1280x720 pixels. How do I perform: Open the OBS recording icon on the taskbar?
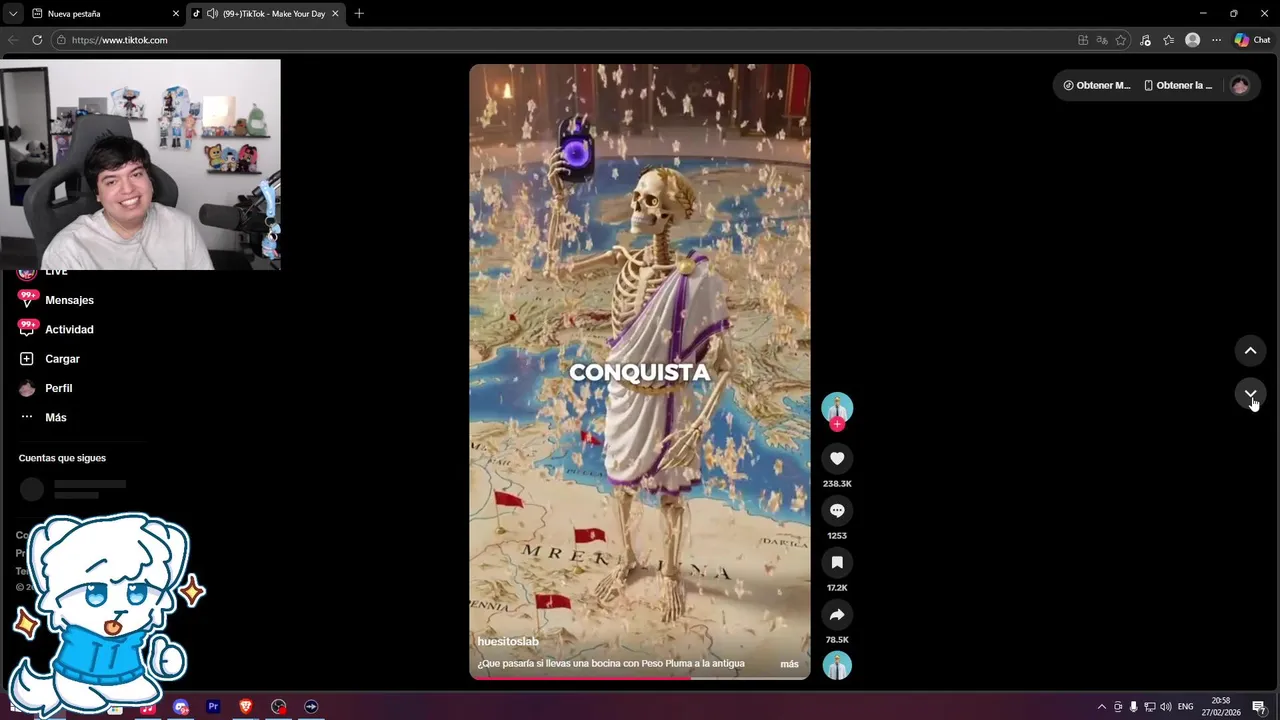pos(278,707)
